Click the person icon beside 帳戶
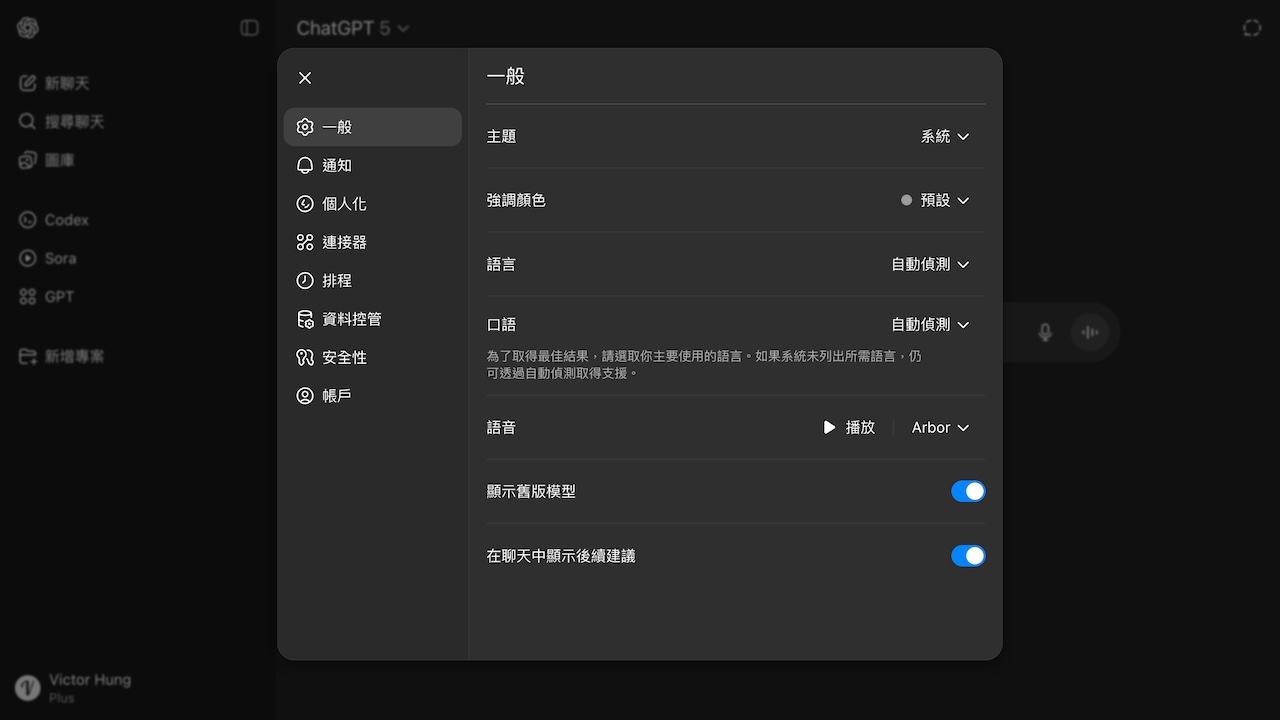The height and width of the screenshot is (720, 1280). point(305,396)
